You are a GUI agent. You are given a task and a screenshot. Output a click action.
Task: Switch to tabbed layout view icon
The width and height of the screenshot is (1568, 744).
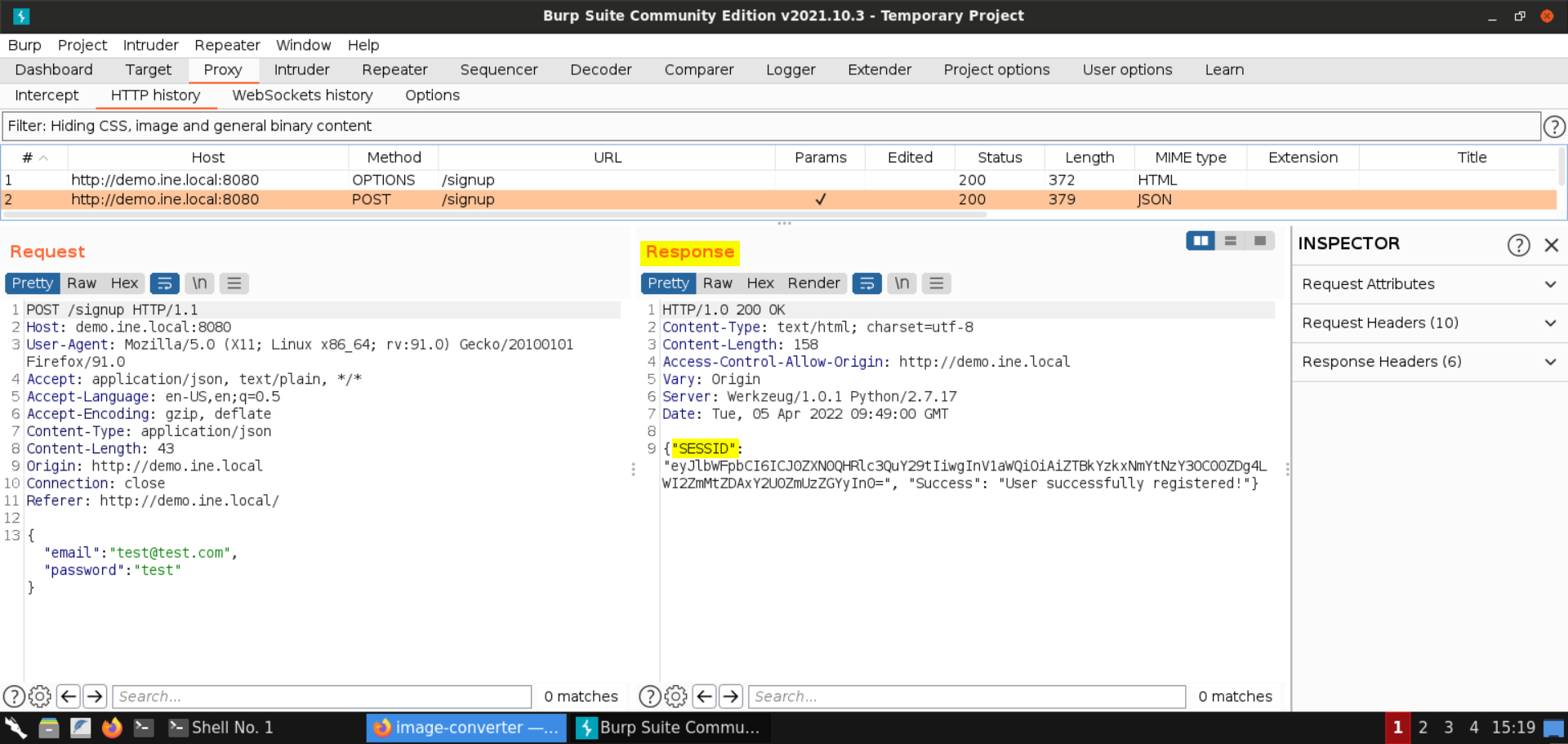coord(1260,241)
